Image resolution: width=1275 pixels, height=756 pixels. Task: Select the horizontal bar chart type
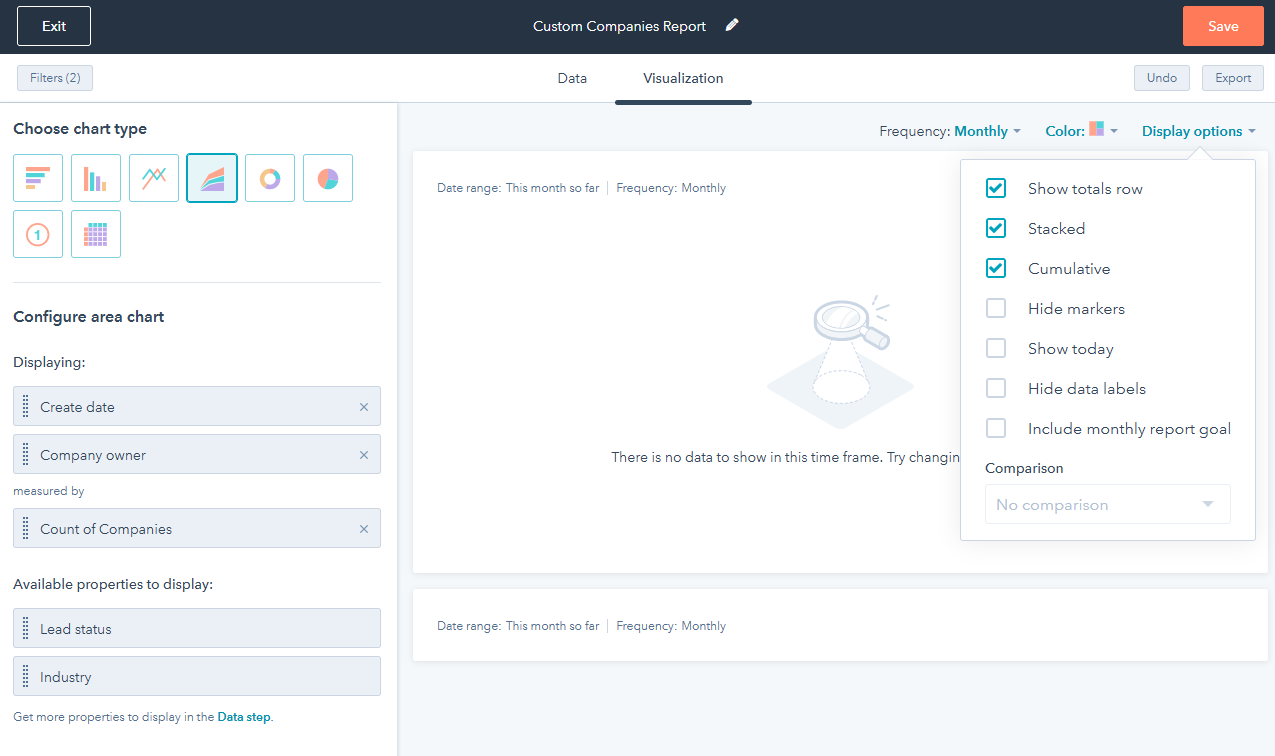tap(37, 177)
